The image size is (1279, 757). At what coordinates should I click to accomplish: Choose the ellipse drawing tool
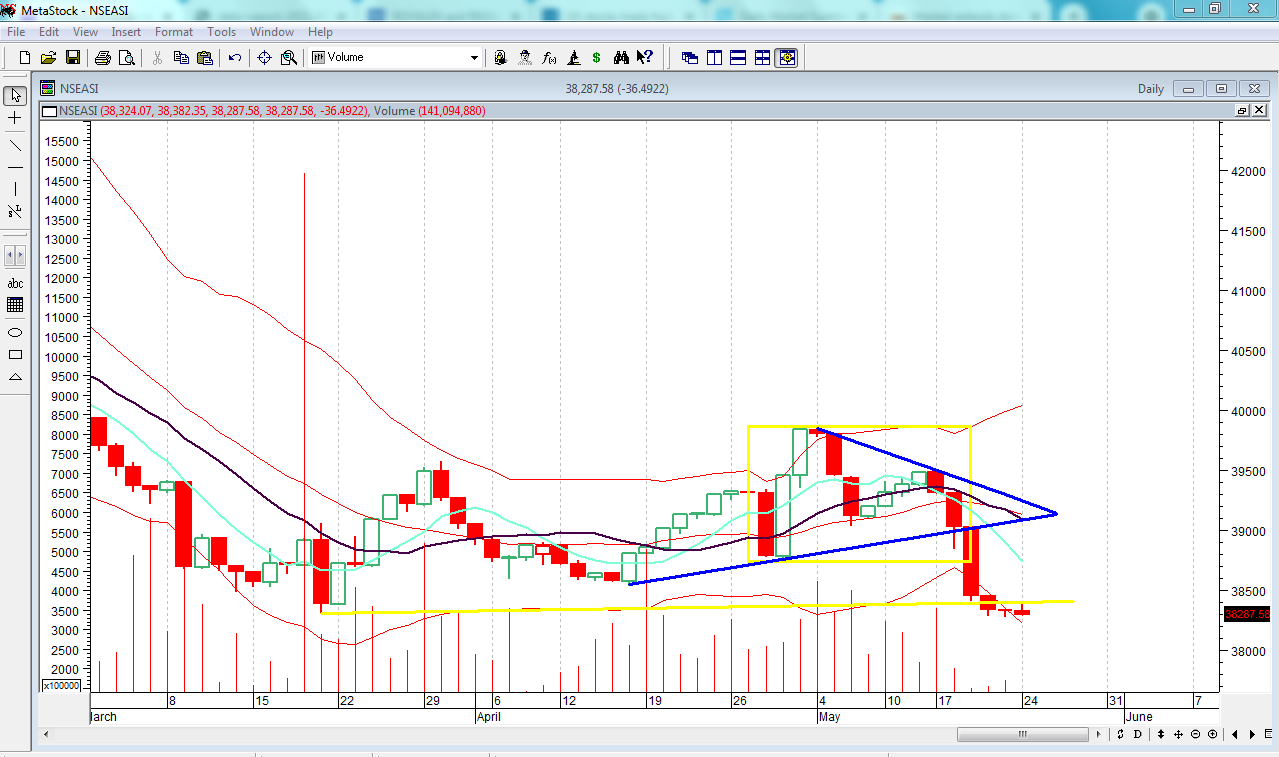(x=15, y=332)
